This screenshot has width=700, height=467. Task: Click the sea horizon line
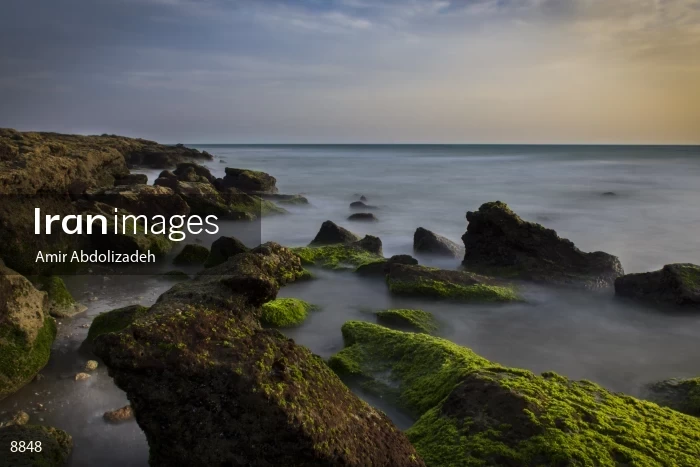click(x=442, y=144)
